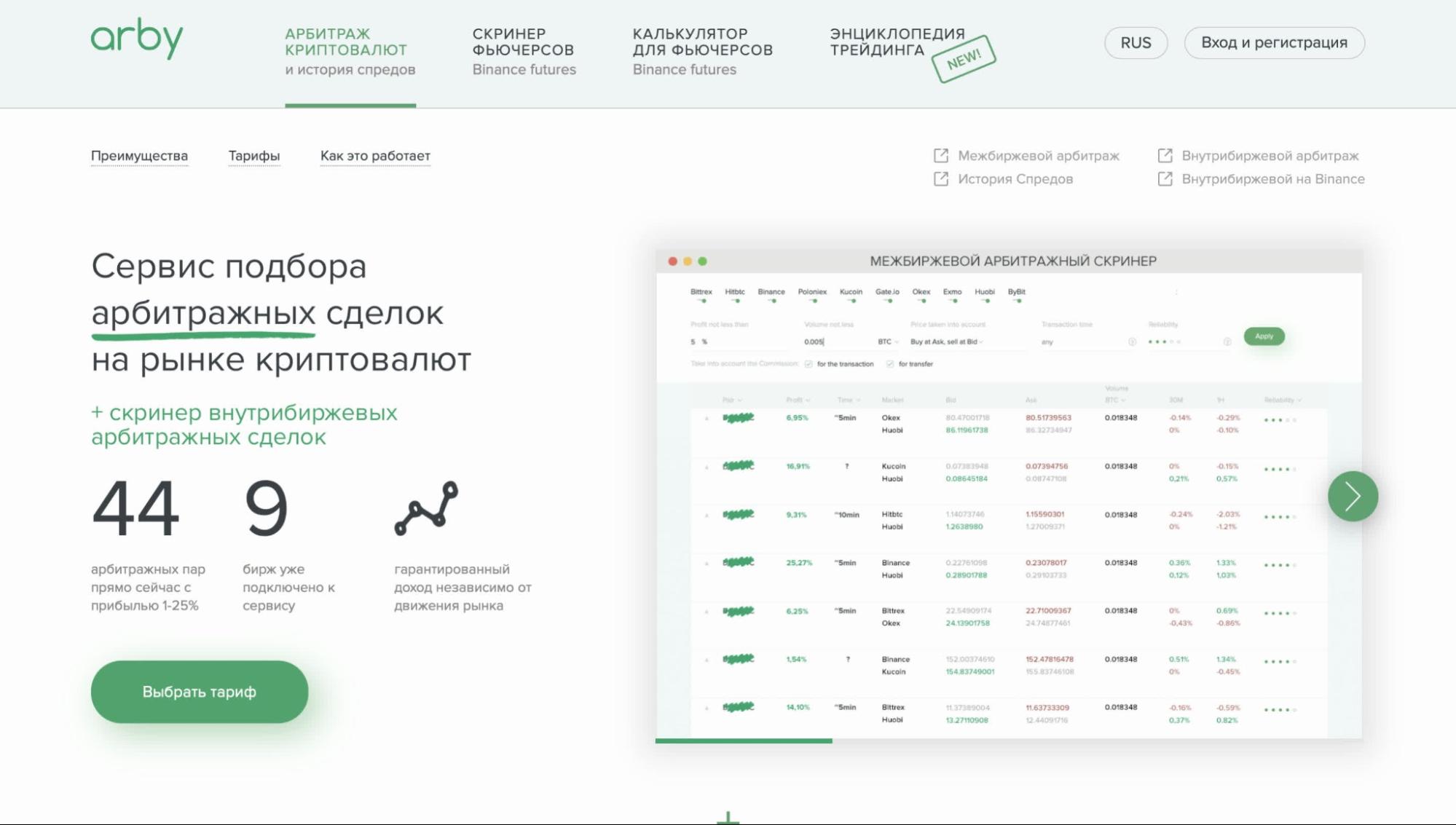Toggle 'for transfer' commission checkbox
The width and height of the screenshot is (1456, 825).
(x=890, y=364)
